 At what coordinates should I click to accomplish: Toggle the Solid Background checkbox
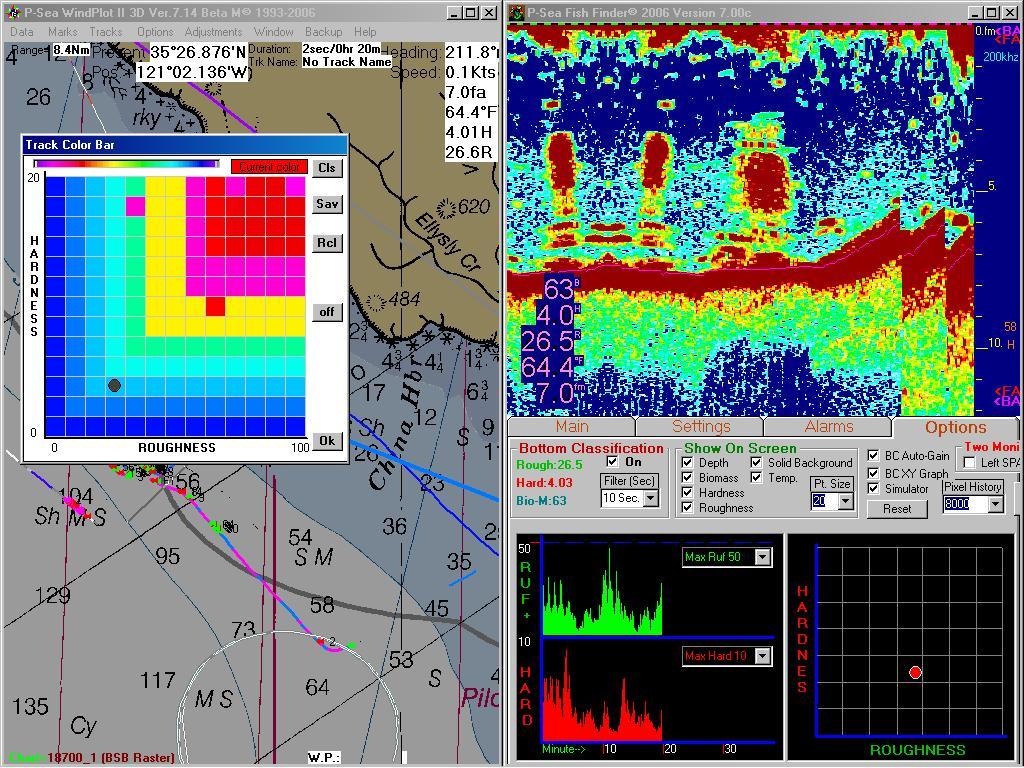click(756, 462)
